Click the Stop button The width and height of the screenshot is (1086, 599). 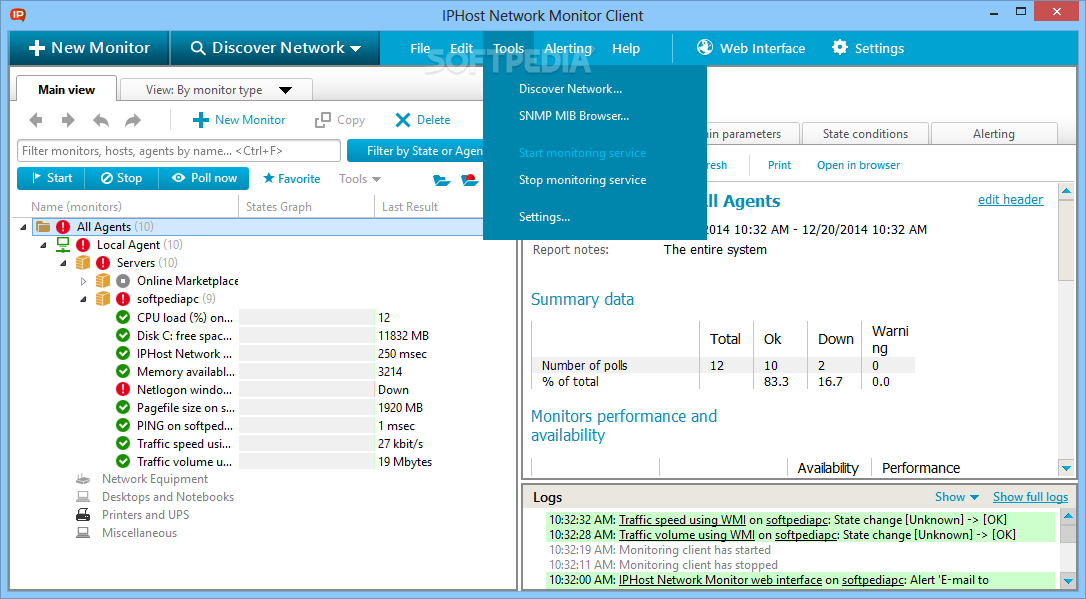(121, 178)
